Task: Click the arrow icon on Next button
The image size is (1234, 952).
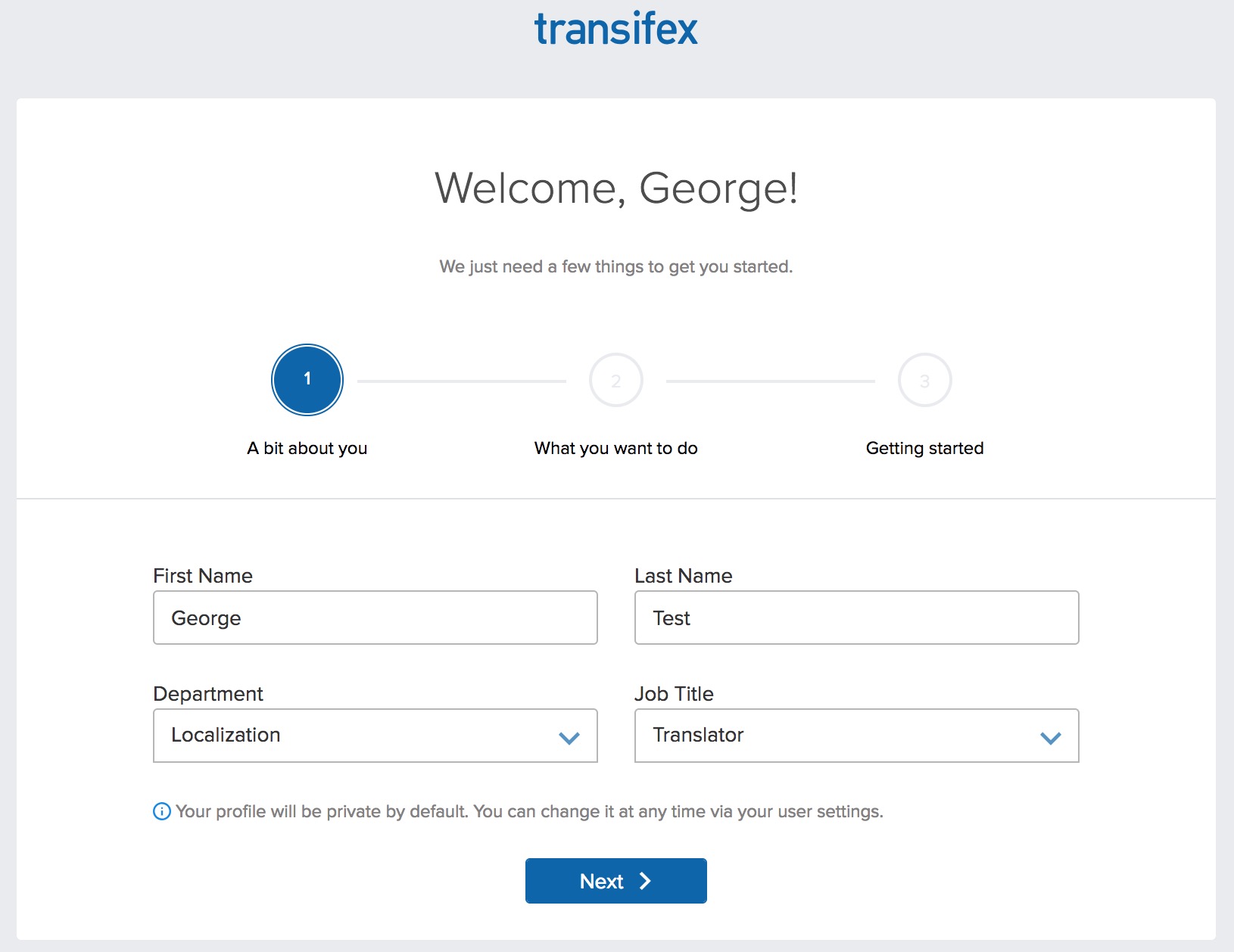Action: (645, 881)
